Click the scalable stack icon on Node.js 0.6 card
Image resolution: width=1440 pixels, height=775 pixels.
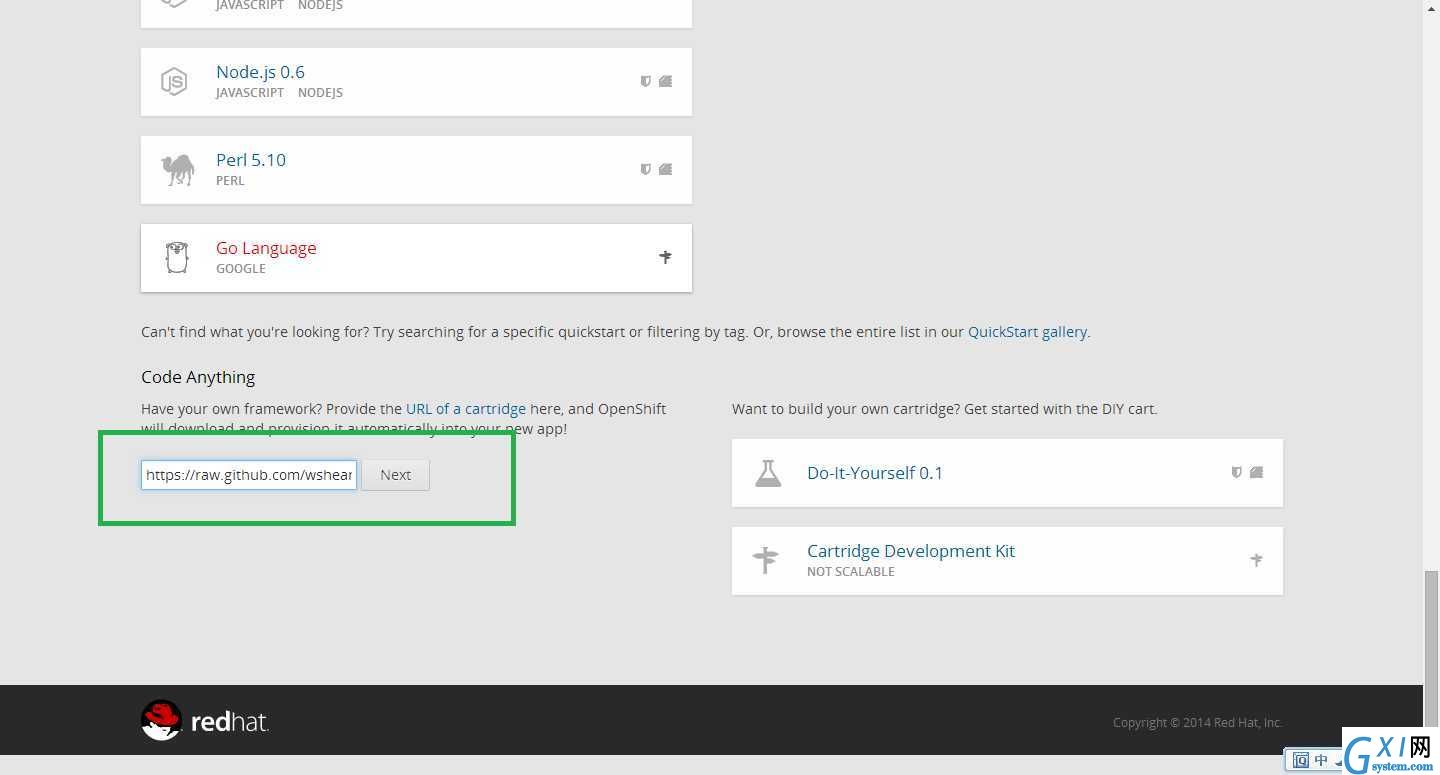click(x=665, y=81)
